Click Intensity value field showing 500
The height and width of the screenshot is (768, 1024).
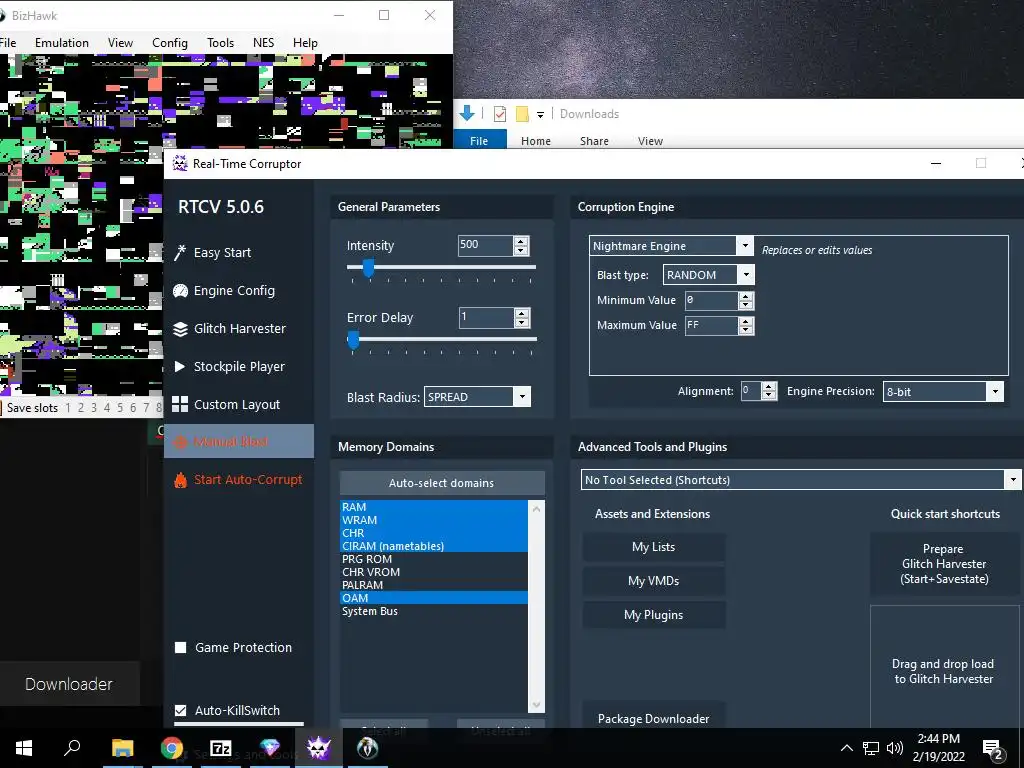485,246
